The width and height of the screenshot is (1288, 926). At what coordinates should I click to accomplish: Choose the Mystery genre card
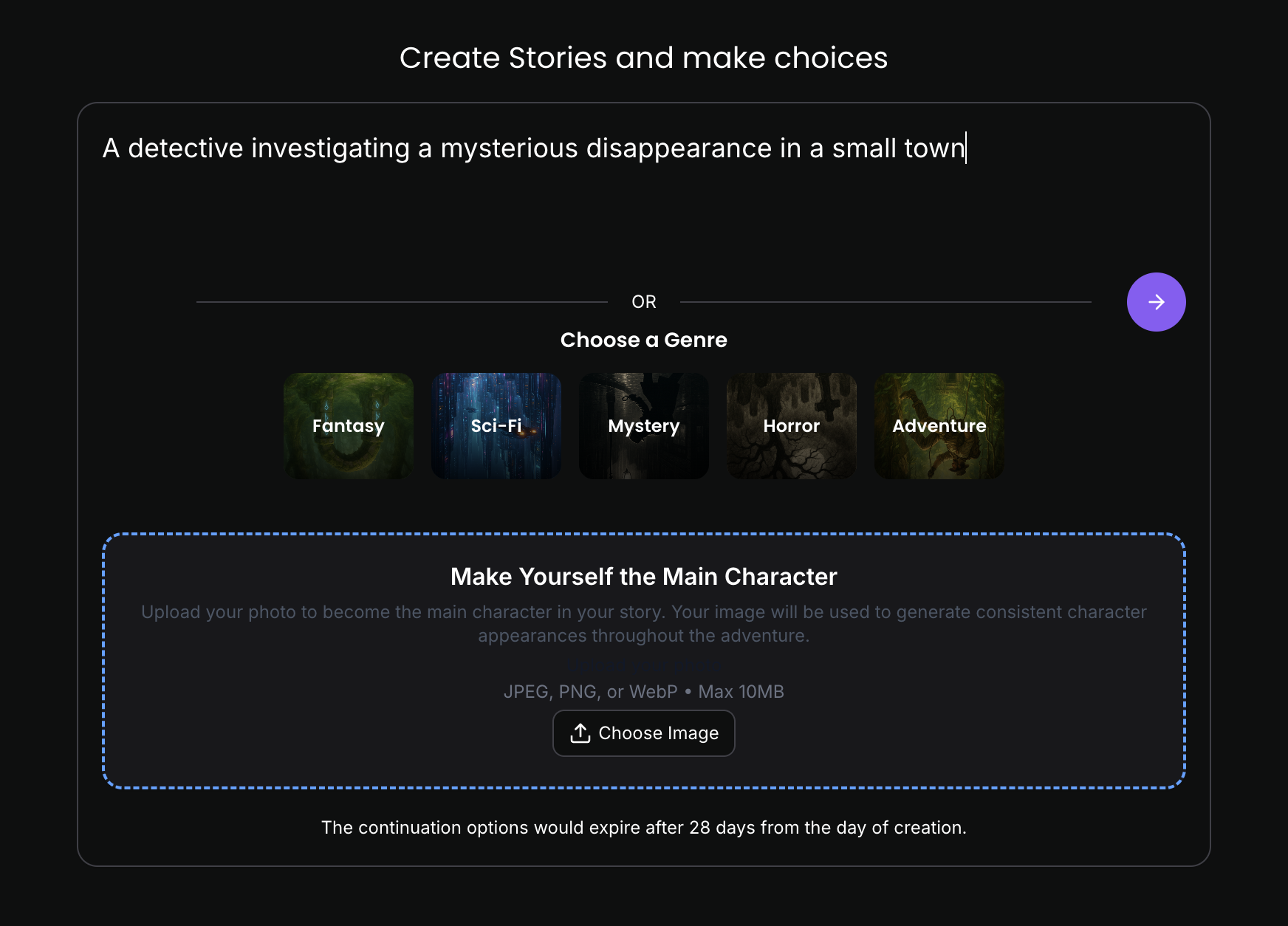[x=644, y=426]
